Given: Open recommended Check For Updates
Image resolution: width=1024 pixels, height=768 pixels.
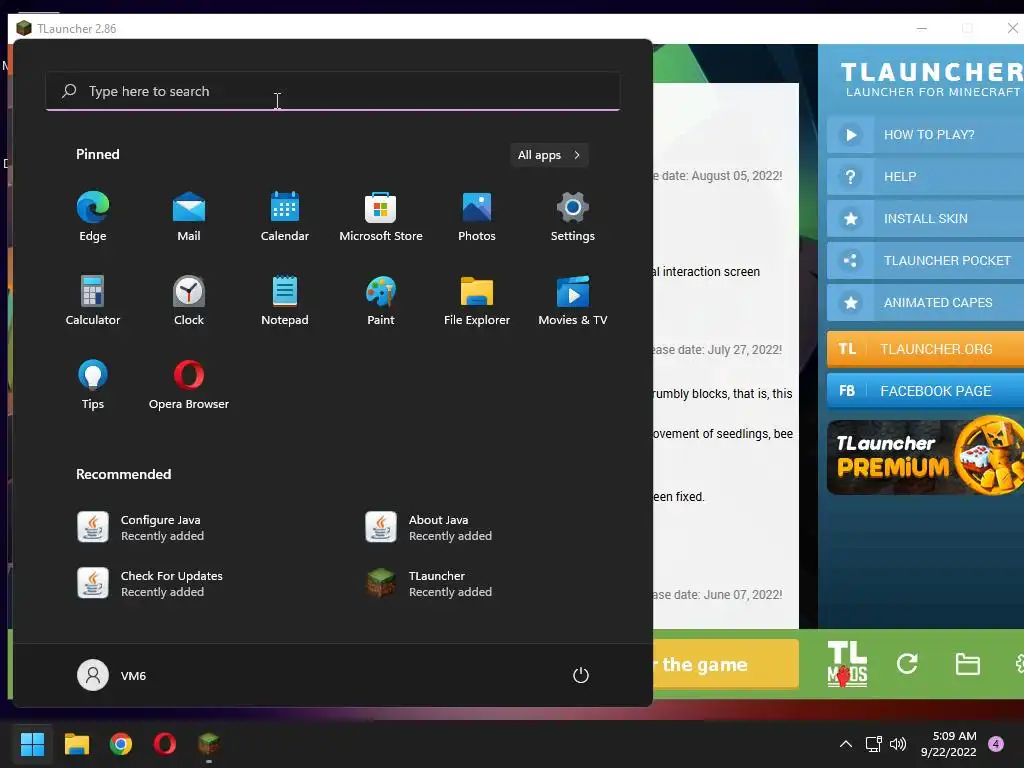Looking at the screenshot, I should coord(150,583).
